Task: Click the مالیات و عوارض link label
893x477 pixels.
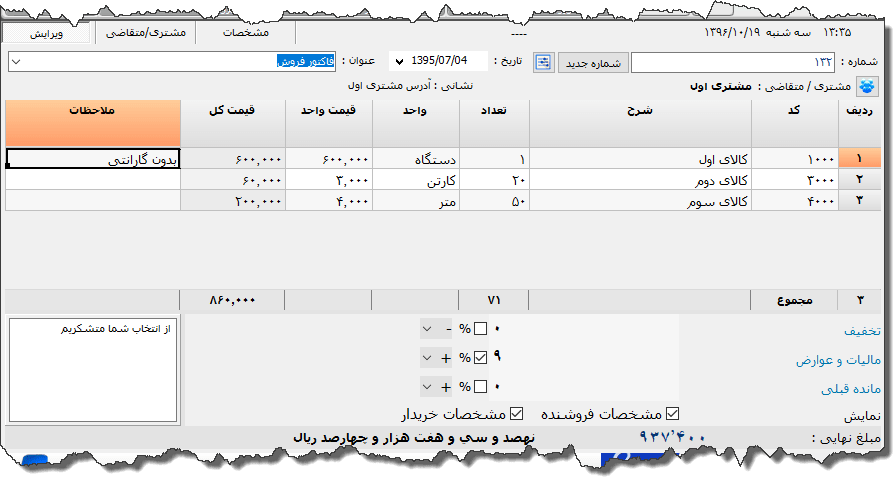Action: pyautogui.click(x=838, y=360)
